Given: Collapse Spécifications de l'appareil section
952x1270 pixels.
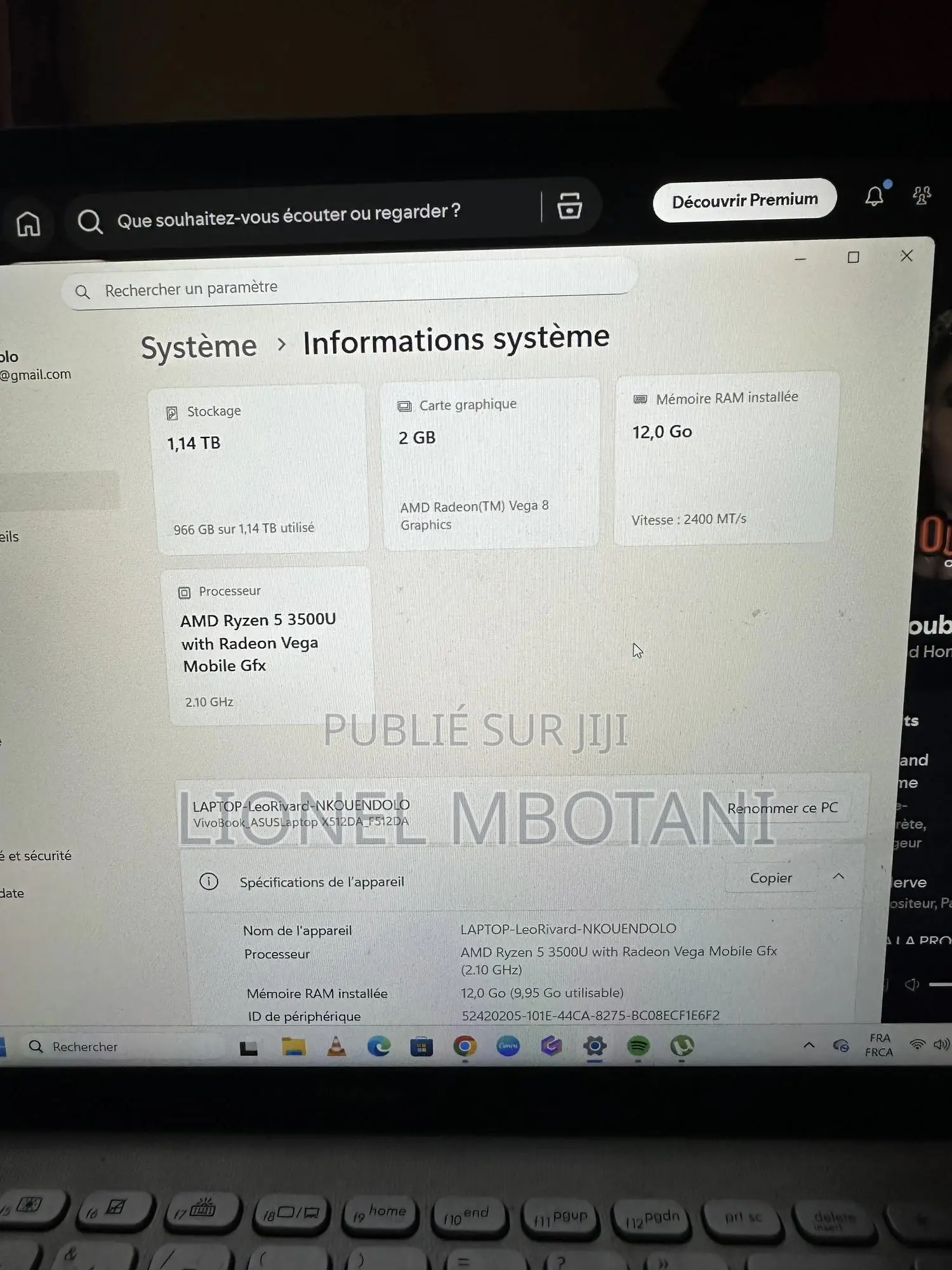Looking at the screenshot, I should (838, 876).
